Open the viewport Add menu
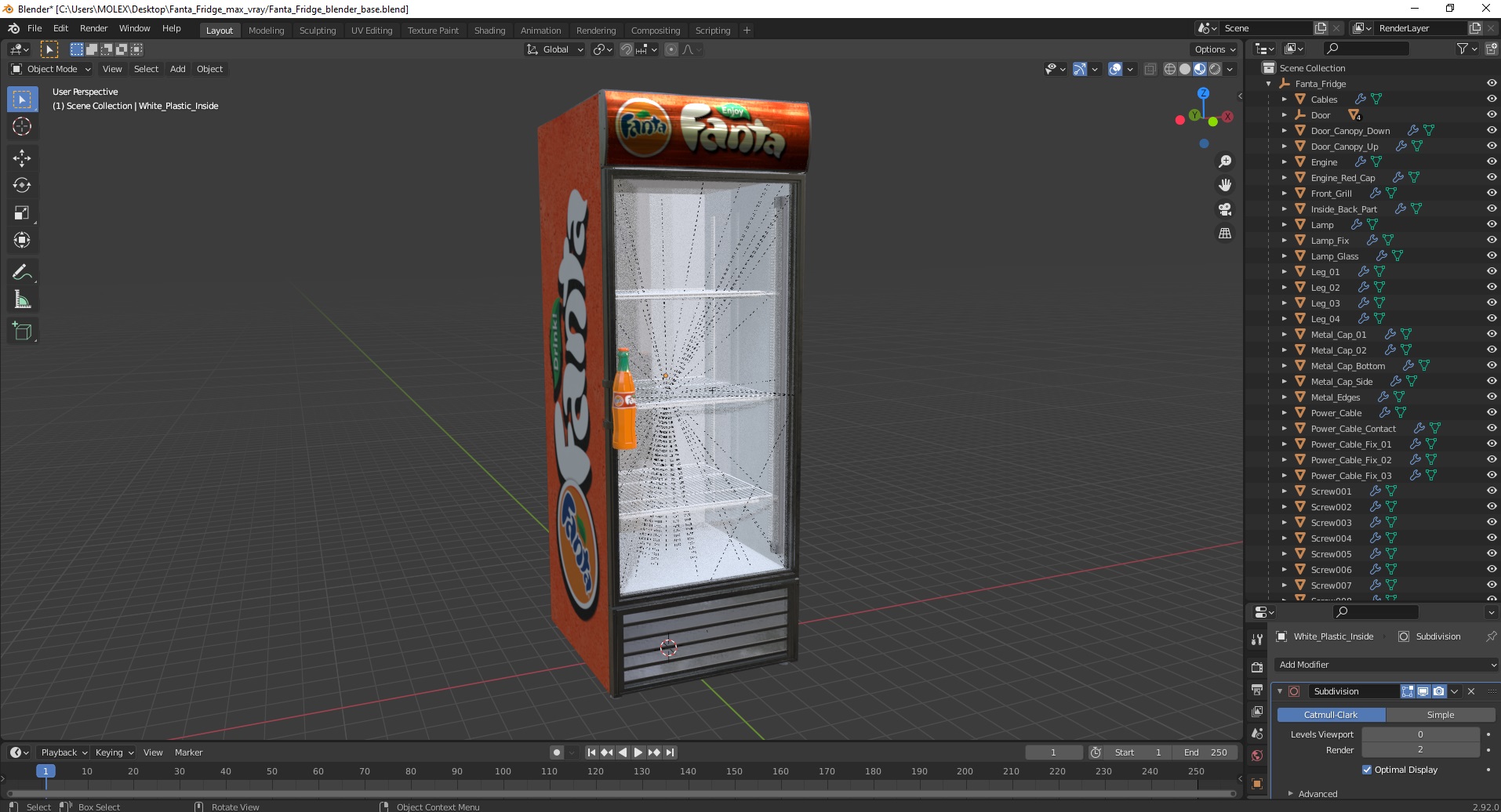Viewport: 1501px width, 812px height. pyautogui.click(x=178, y=69)
